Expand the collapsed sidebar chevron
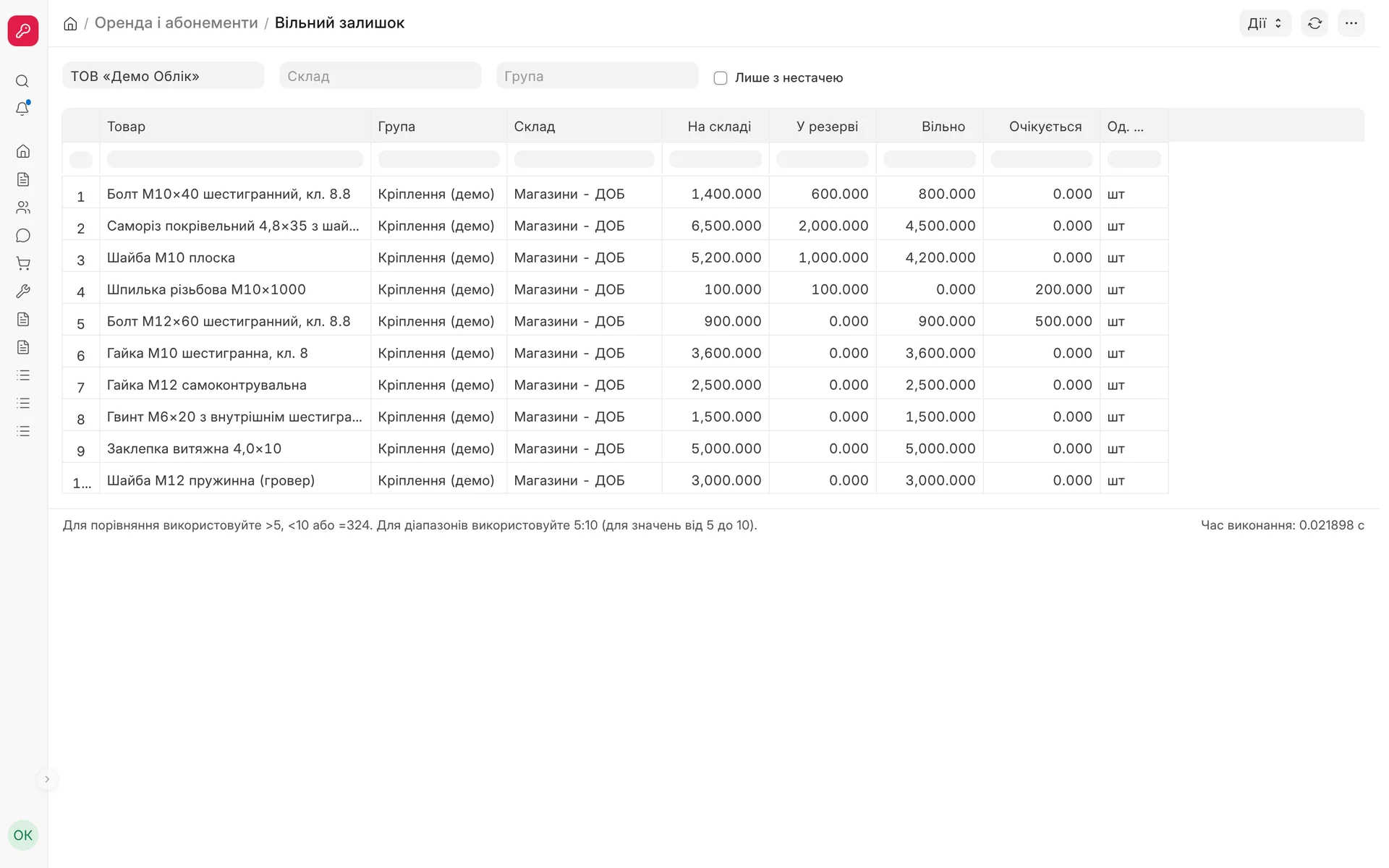Image resolution: width=1389 pixels, height=868 pixels. tap(47, 779)
